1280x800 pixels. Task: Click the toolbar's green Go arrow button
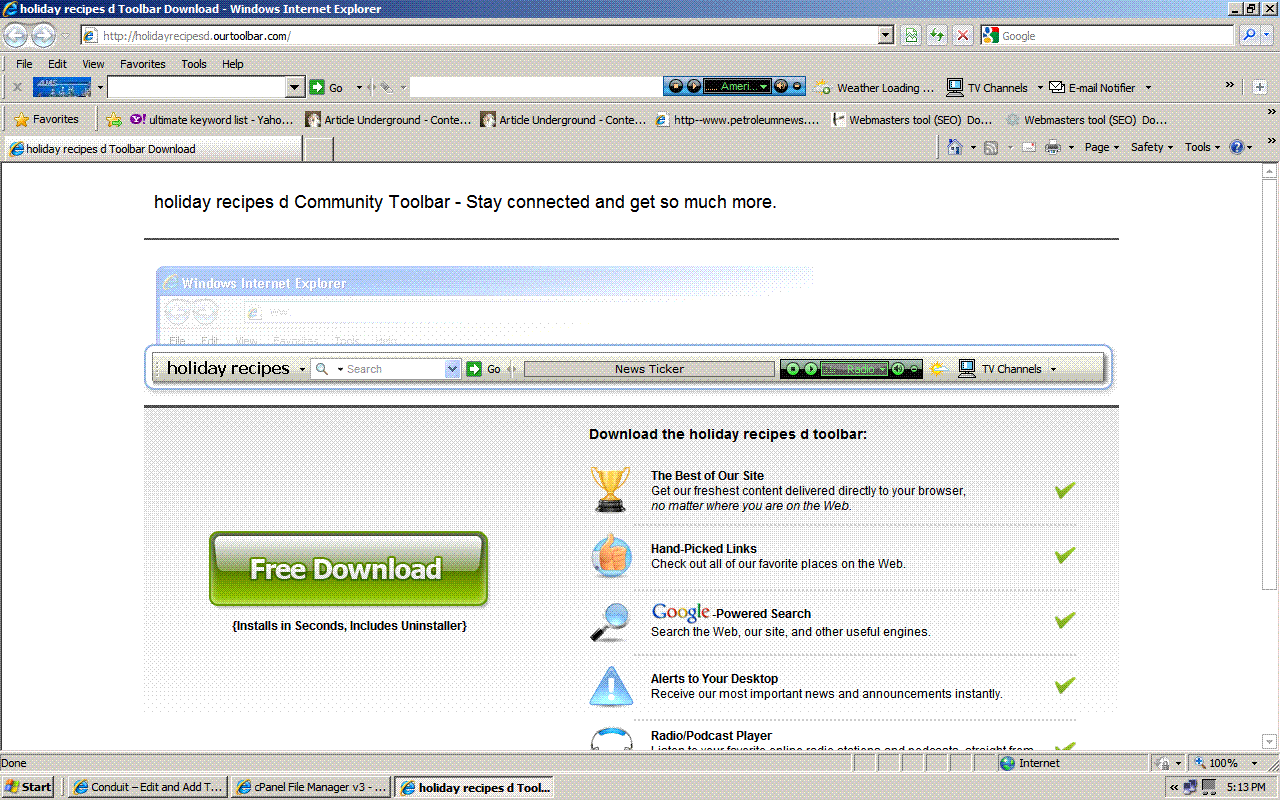point(317,87)
